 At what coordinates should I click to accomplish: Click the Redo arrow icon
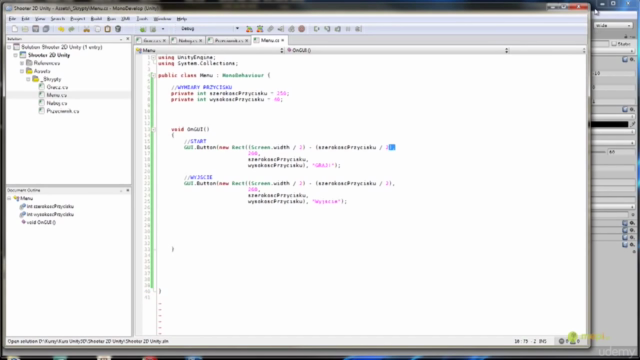[71, 29]
